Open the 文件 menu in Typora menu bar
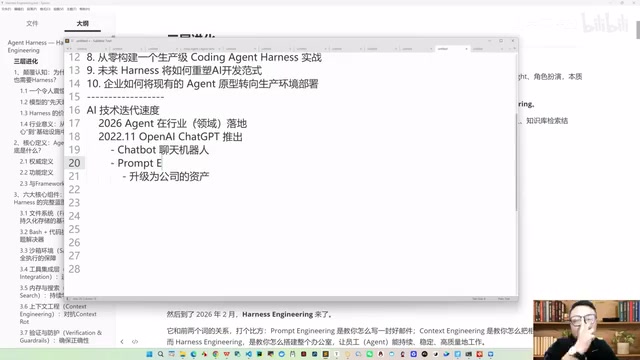 coord(6,9)
